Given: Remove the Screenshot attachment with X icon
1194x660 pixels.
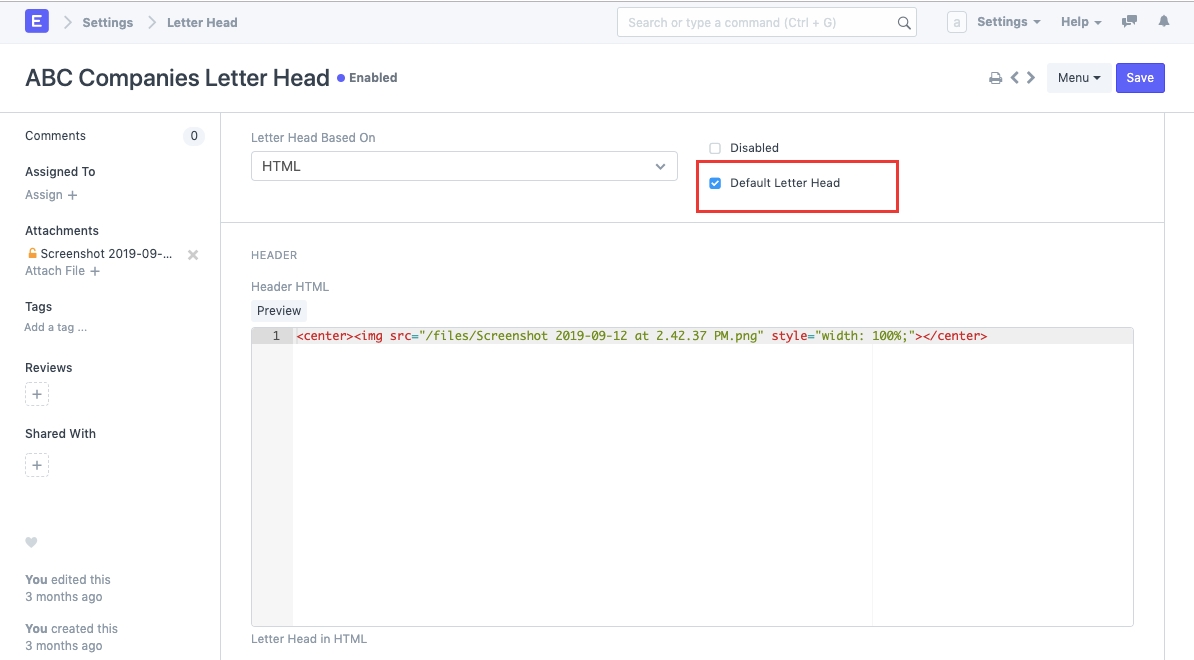Looking at the screenshot, I should (x=193, y=255).
